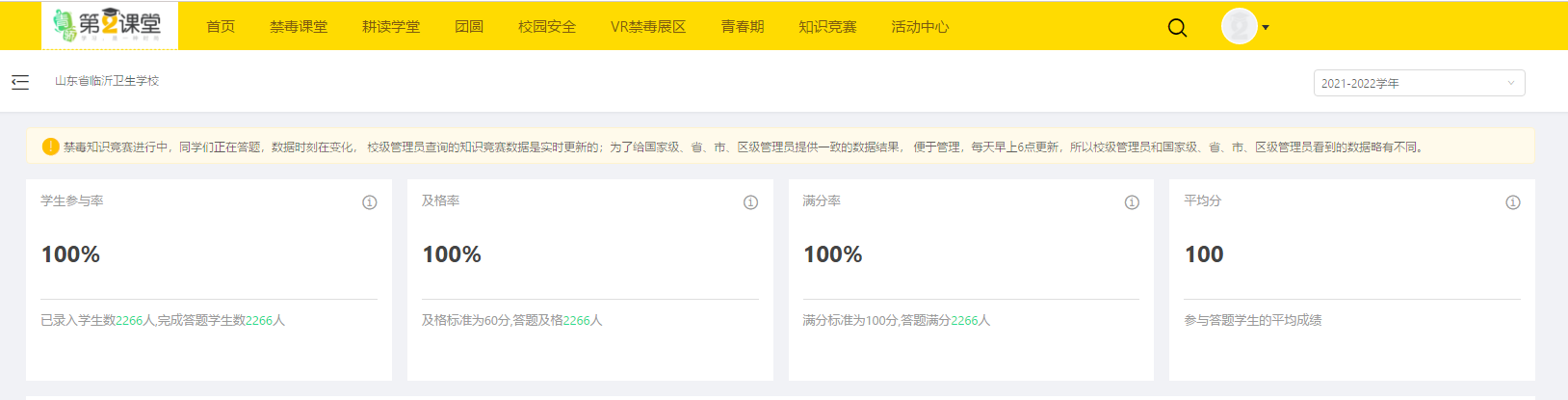Select 耕读学堂 in the top navigation
Viewport: 1568px width, 400px height.
click(391, 27)
